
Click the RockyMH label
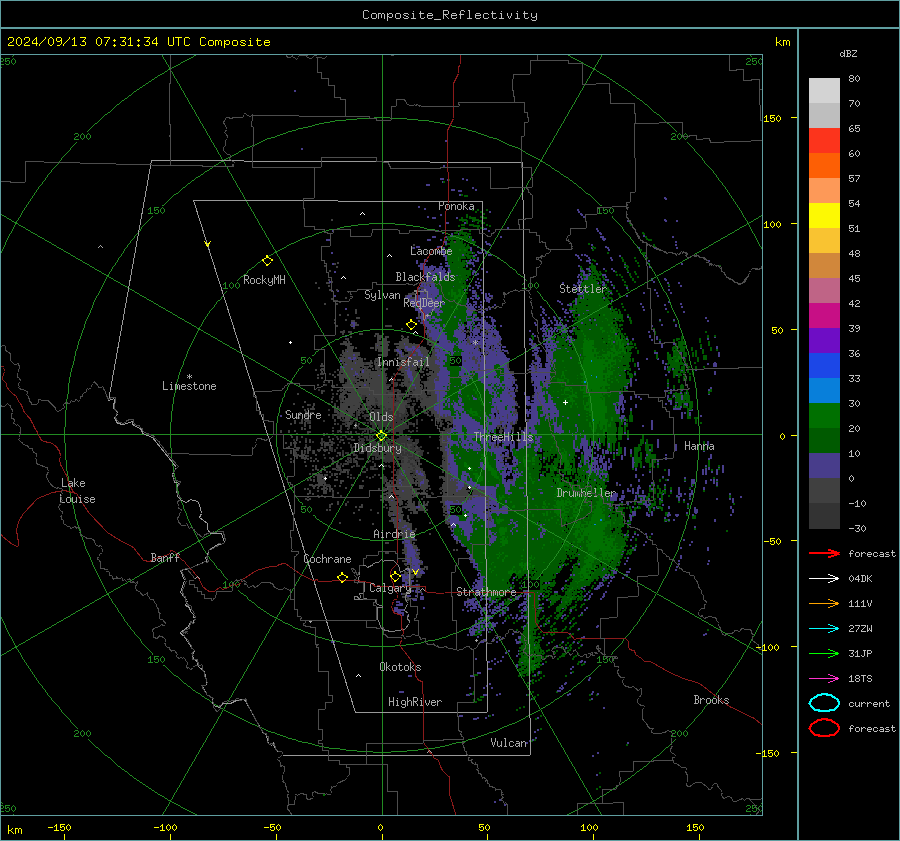264,280
